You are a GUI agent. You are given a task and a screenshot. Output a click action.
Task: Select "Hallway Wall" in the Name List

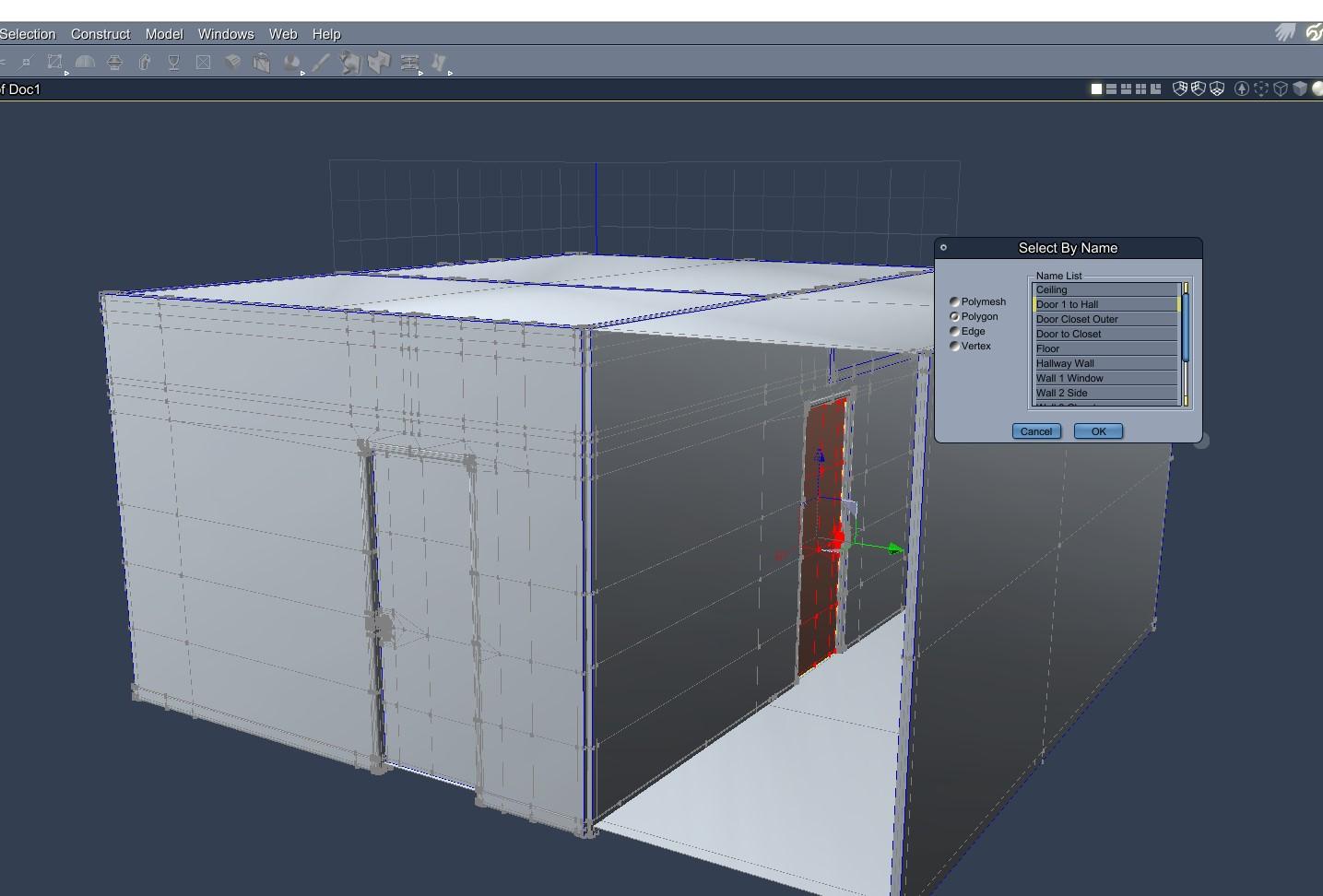tap(1105, 363)
